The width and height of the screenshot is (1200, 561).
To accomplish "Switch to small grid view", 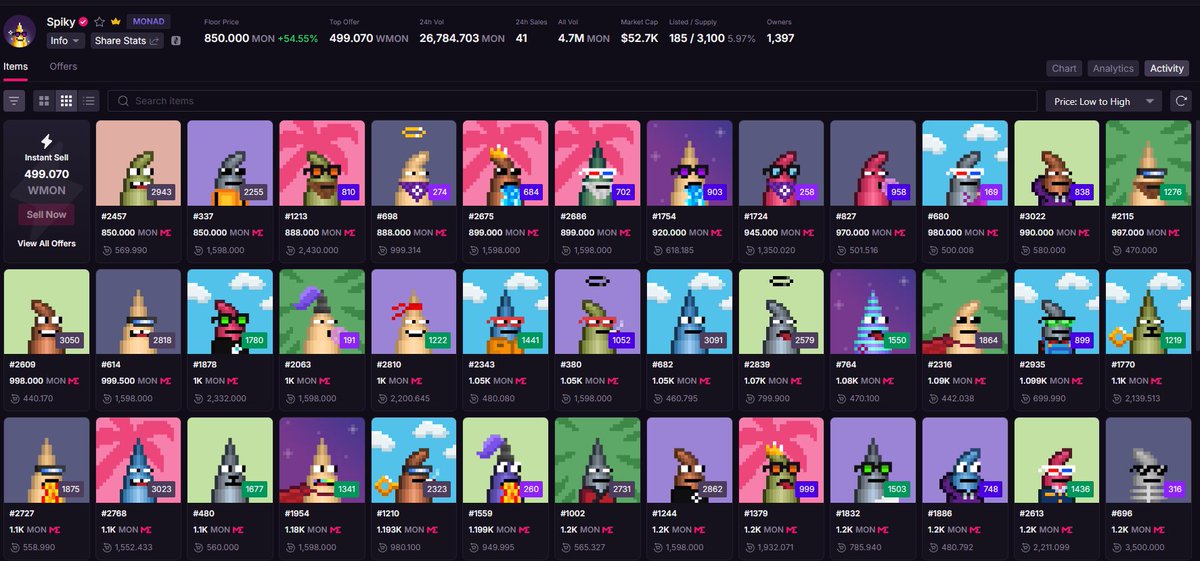I will point(67,101).
